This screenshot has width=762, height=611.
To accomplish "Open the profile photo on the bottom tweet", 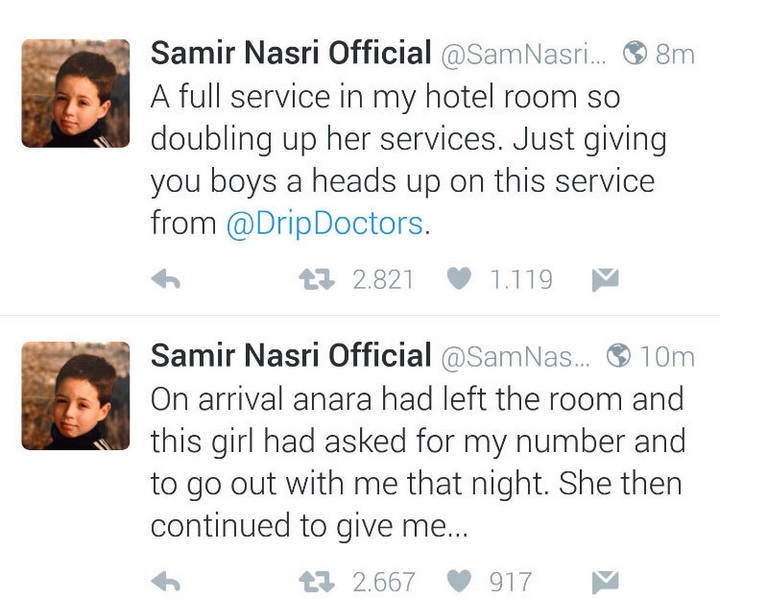I will (76, 395).
